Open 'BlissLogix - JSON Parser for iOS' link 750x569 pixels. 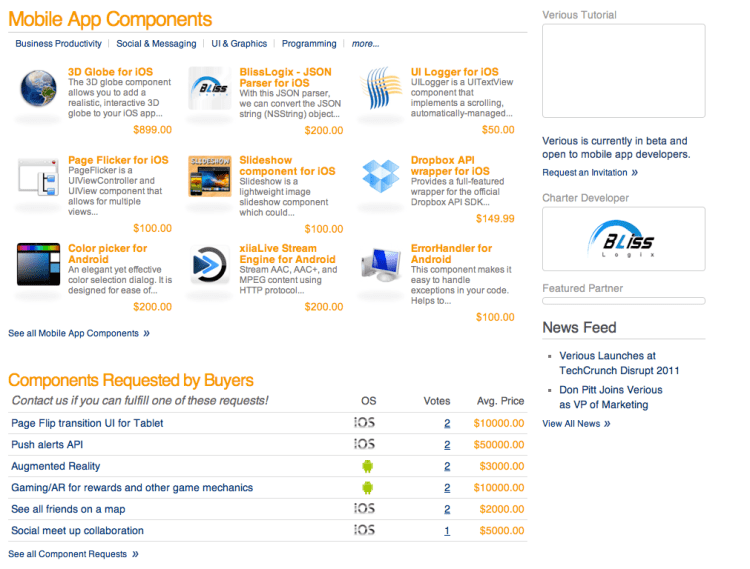pos(286,77)
